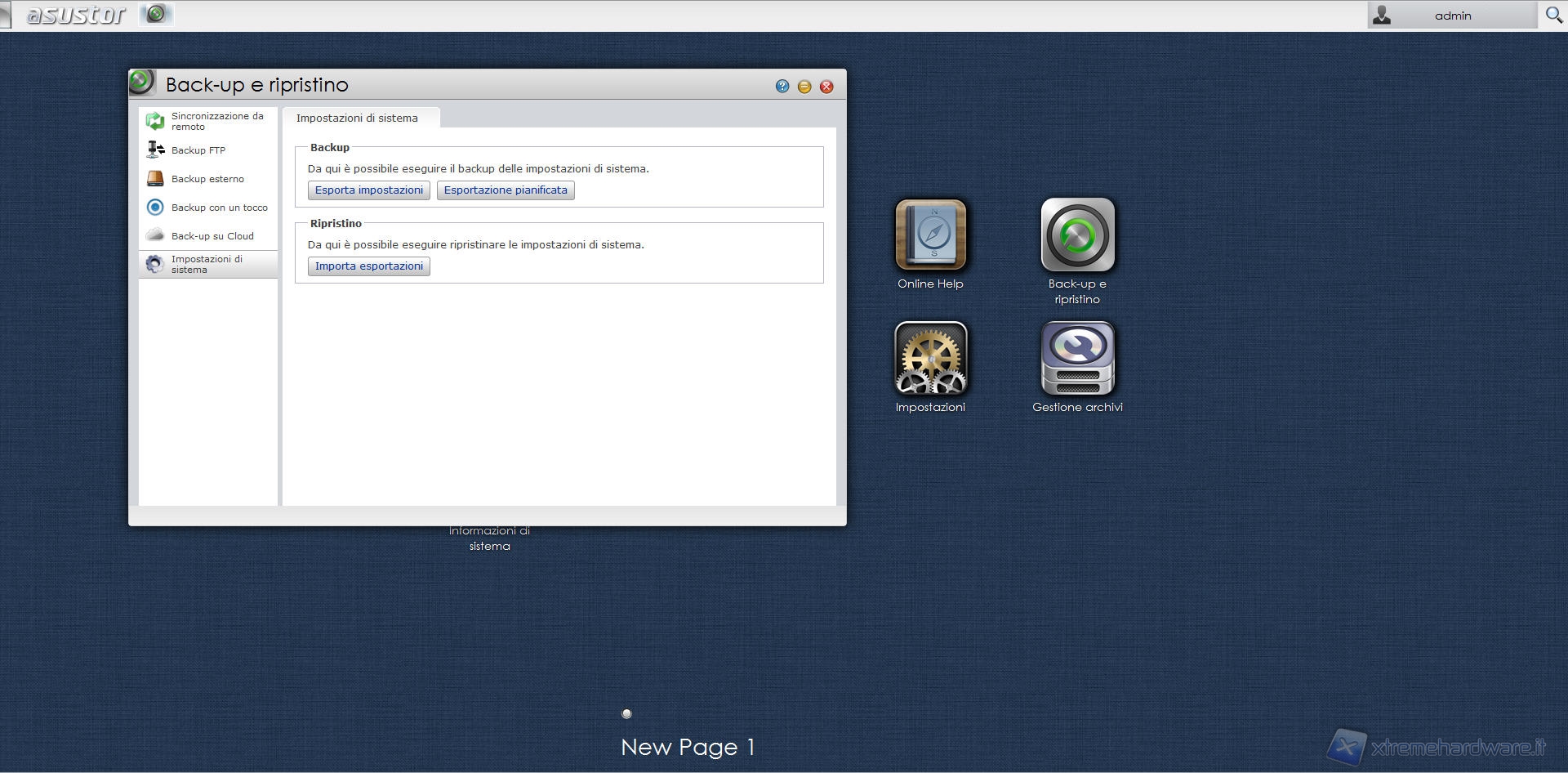This screenshot has width=1568, height=773.
Task: Open the admin user menu
Action: [x=1451, y=16]
